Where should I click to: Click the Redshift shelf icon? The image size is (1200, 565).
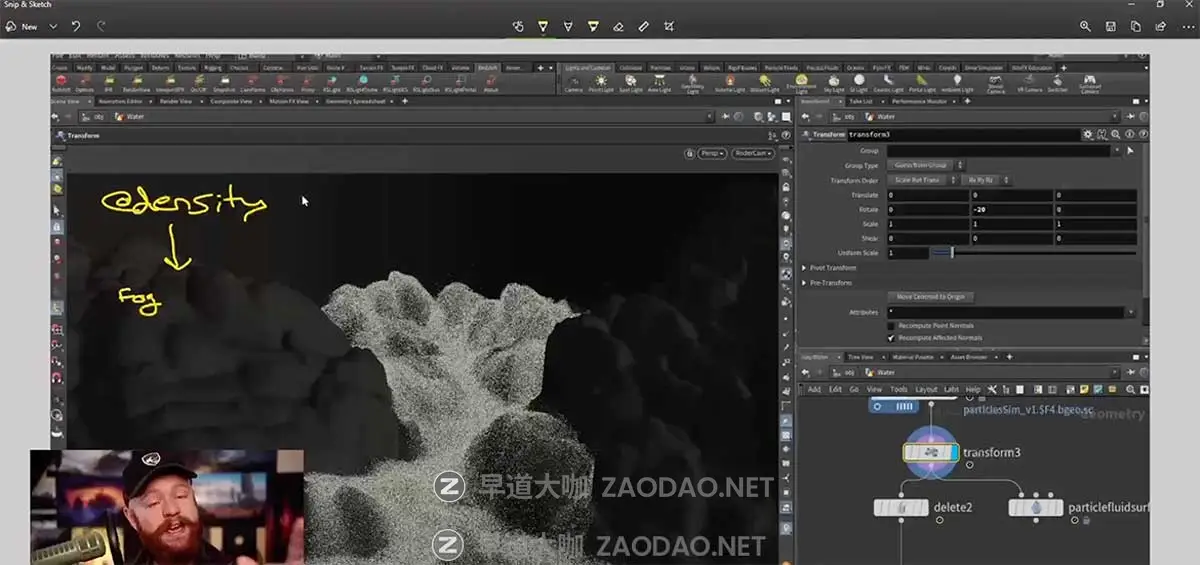(x=60, y=84)
